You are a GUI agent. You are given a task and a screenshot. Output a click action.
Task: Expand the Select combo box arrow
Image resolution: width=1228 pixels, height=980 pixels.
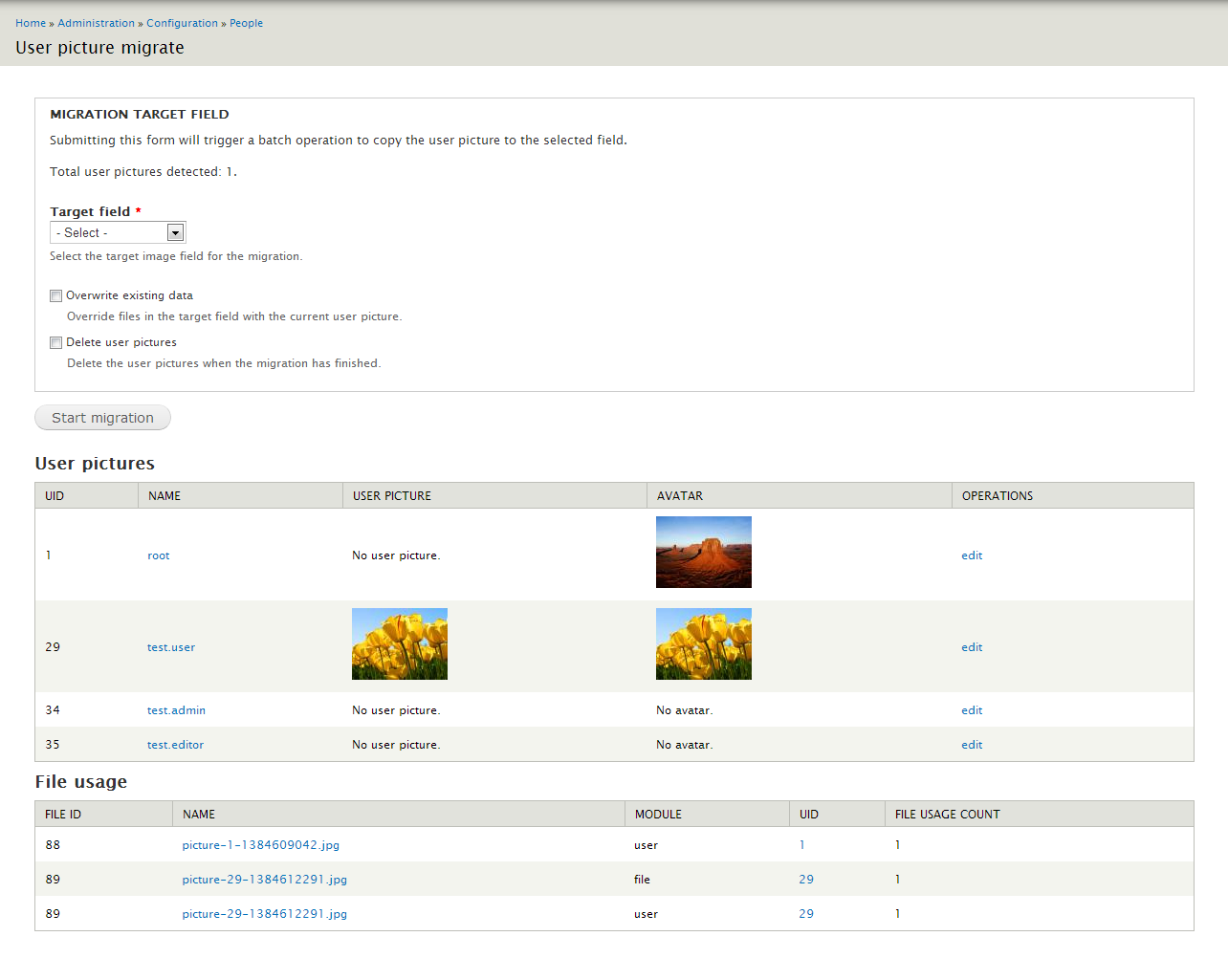(175, 231)
